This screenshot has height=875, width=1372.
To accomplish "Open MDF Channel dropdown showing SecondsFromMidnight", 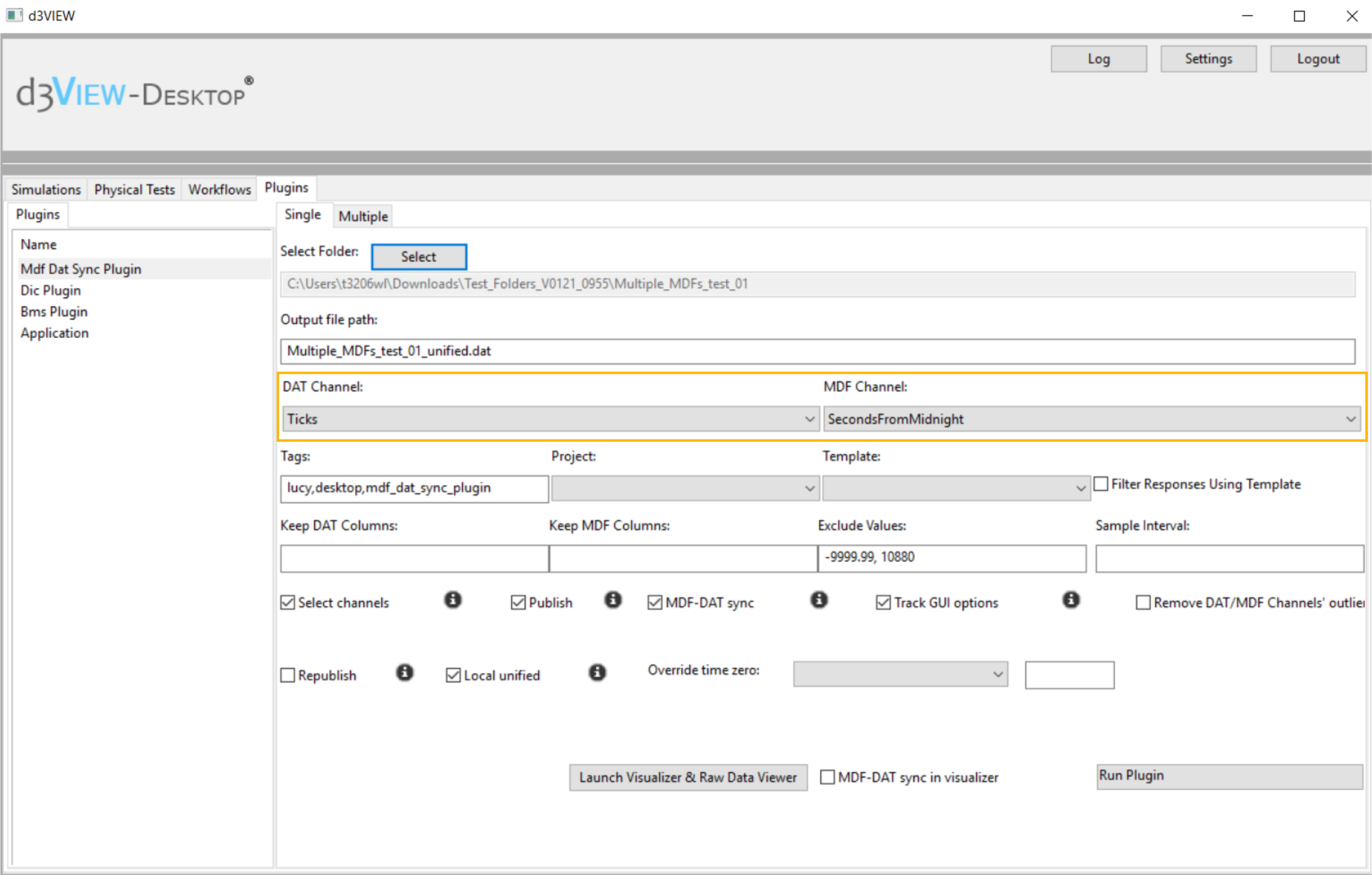I will click(x=1092, y=419).
